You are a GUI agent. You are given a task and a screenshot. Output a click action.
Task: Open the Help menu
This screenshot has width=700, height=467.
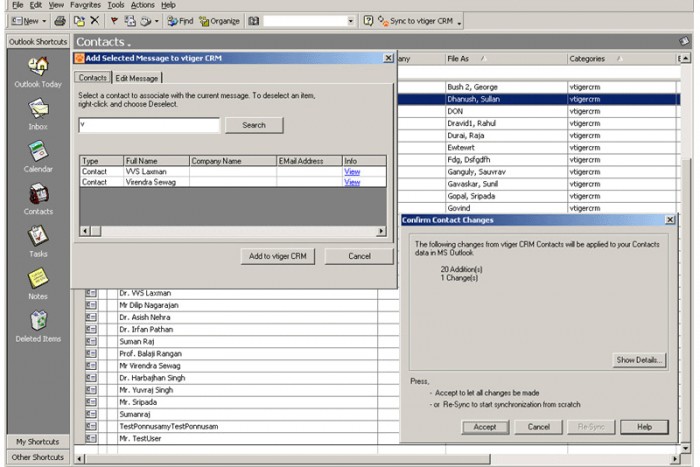click(168, 5)
